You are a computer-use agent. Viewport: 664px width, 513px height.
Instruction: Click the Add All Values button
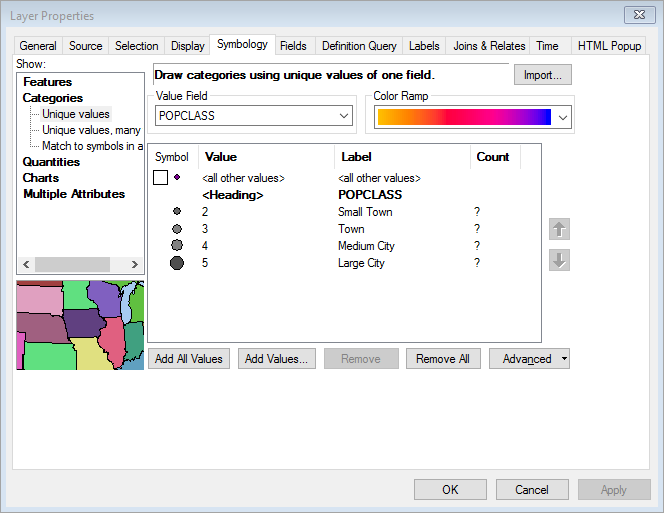point(190,359)
